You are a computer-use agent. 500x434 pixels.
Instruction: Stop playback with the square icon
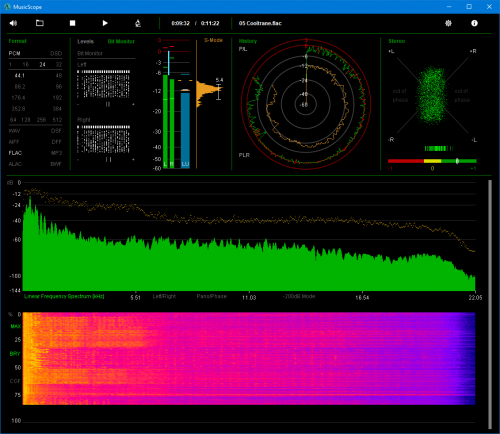coord(72,23)
